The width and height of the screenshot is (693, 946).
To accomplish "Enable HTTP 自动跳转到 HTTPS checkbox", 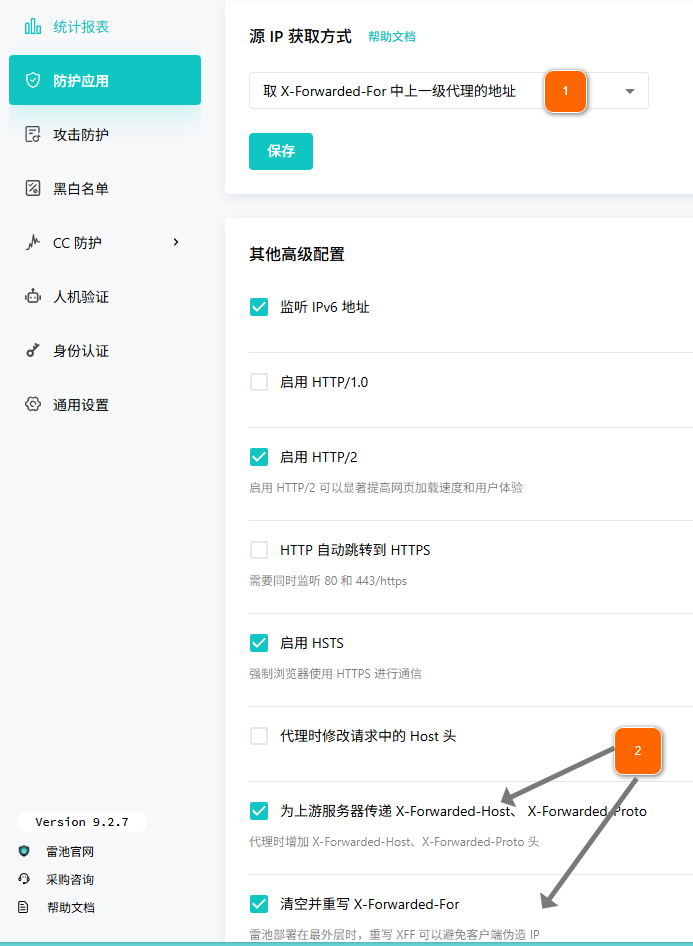I will coord(259,550).
